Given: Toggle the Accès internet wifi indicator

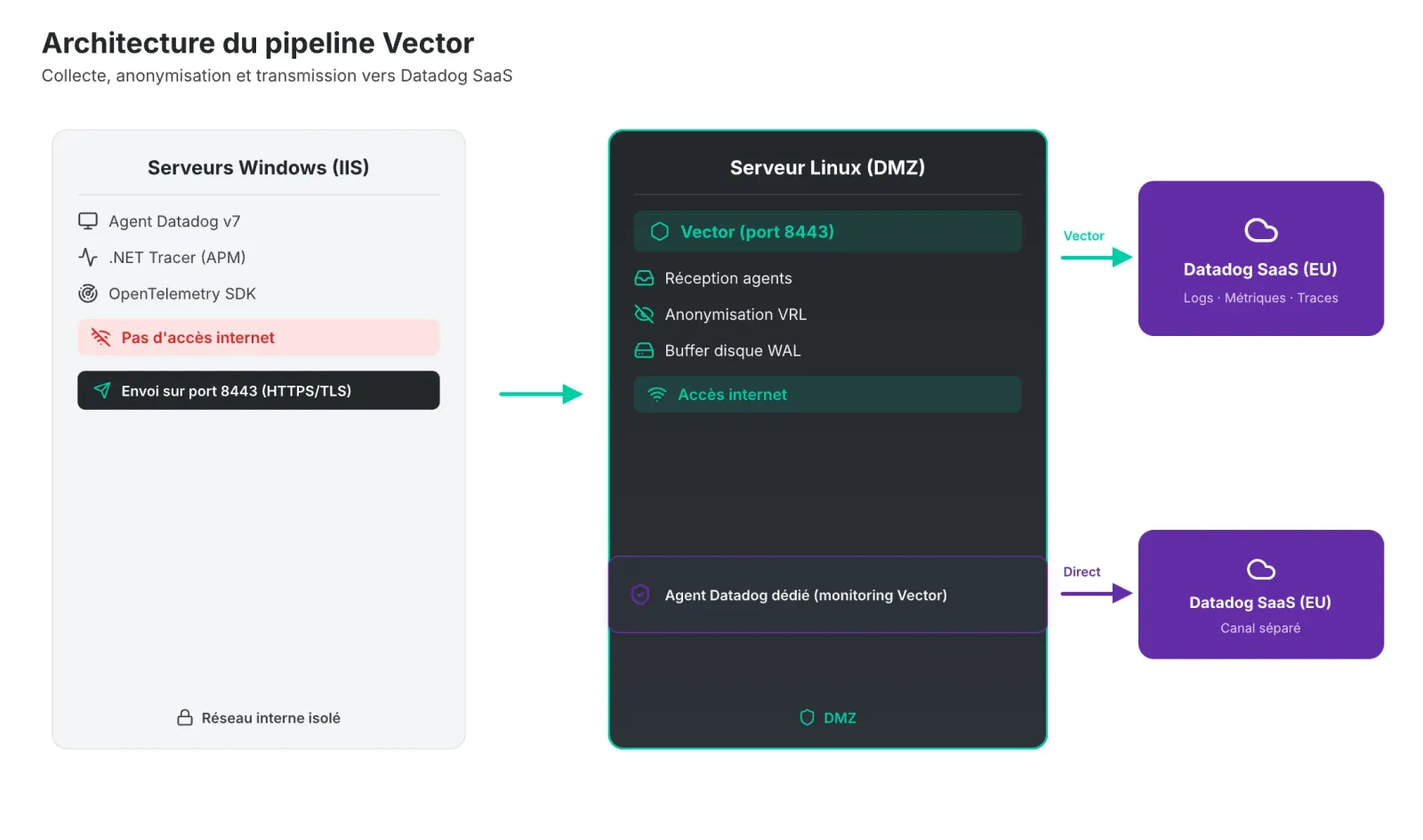Looking at the screenshot, I should click(x=656, y=394).
